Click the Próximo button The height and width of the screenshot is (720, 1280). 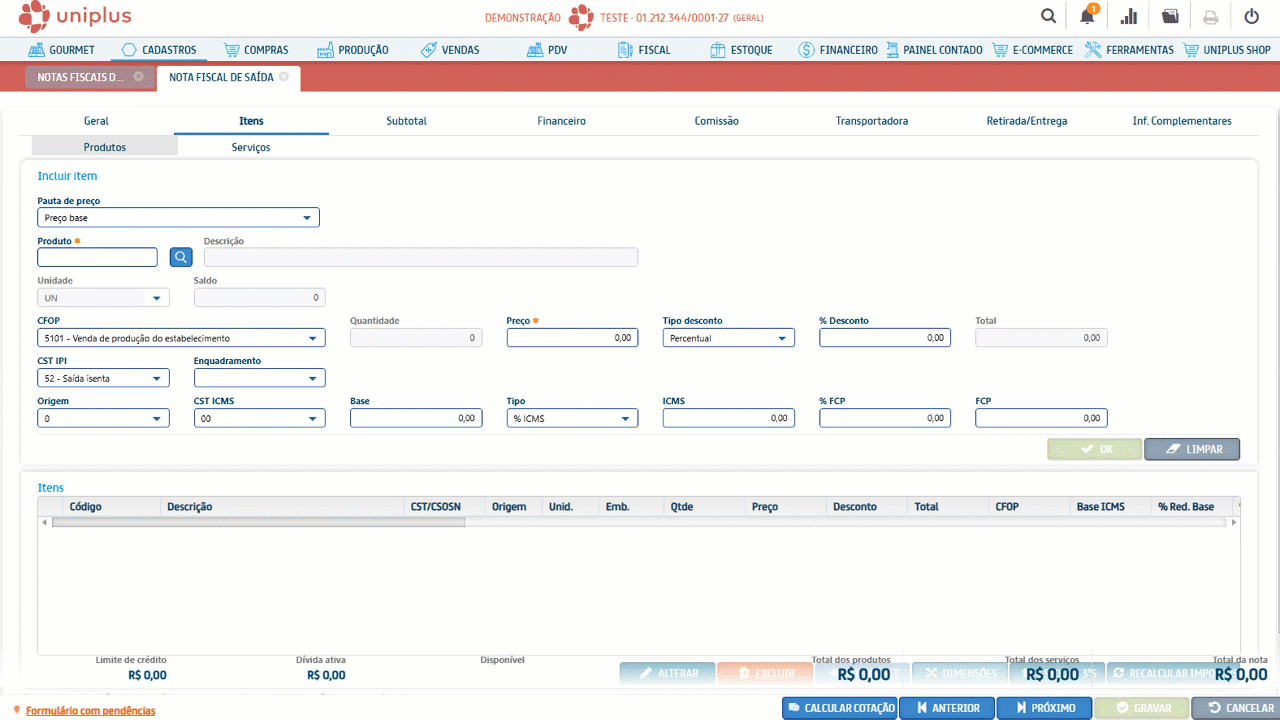[1044, 708]
